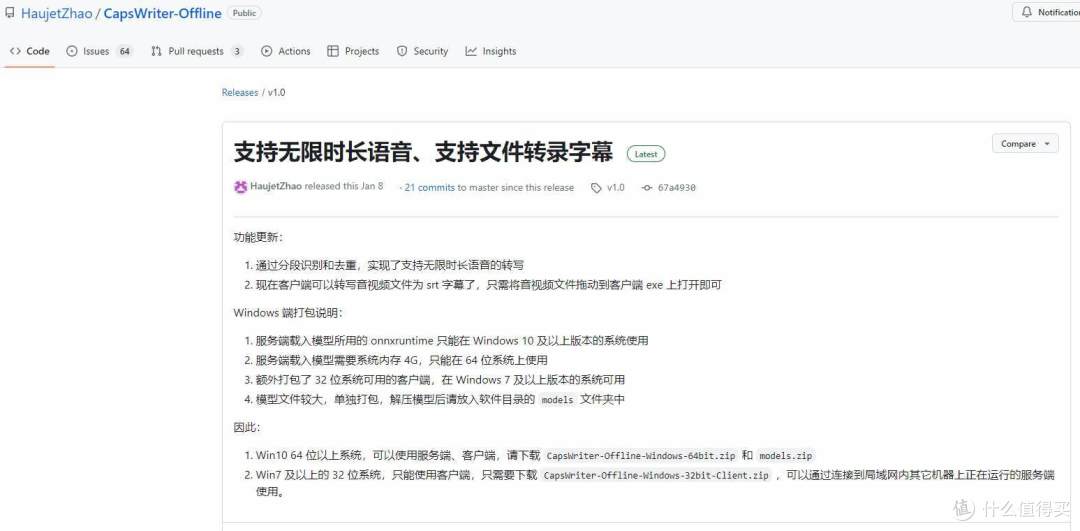Viewport: 1080px width, 531px height.
Task: Click the 32 位系统 Windows 7 line
Action: pyautogui.click(x=440, y=379)
